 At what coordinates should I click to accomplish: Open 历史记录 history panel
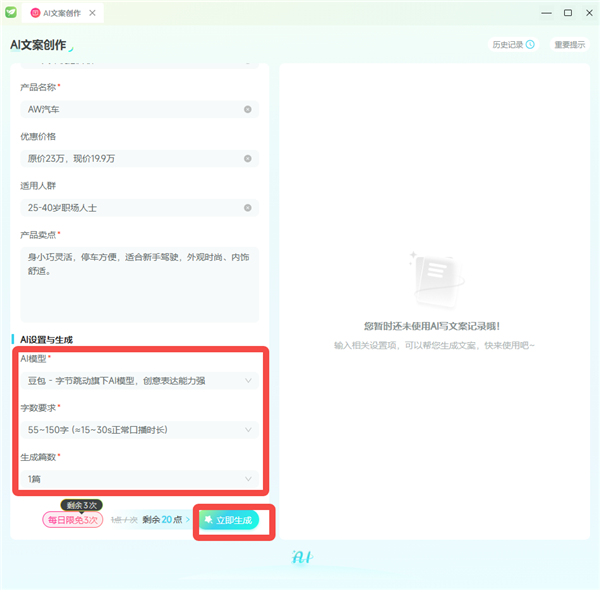pos(512,45)
